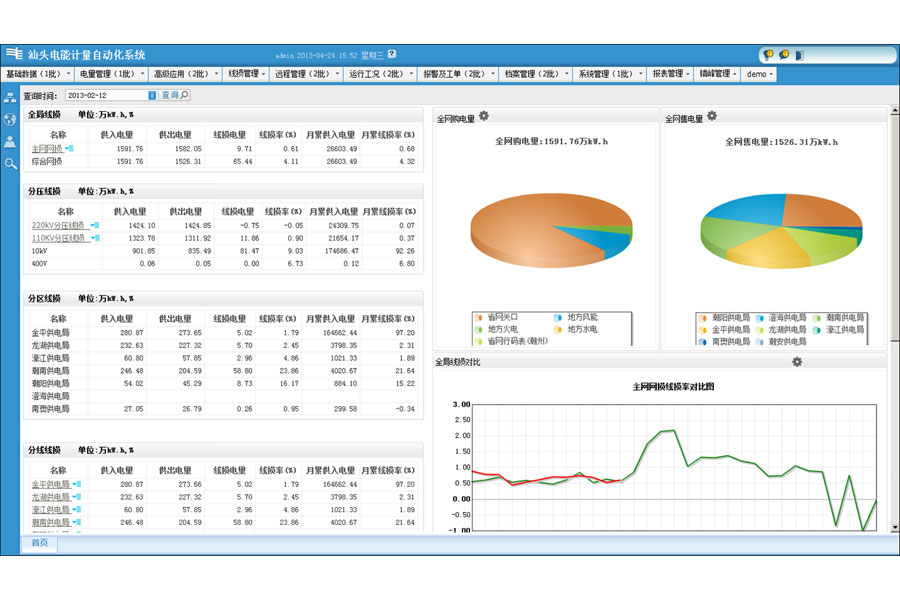Toggle 地方风能 legend entry in purchase chart

click(x=580, y=317)
